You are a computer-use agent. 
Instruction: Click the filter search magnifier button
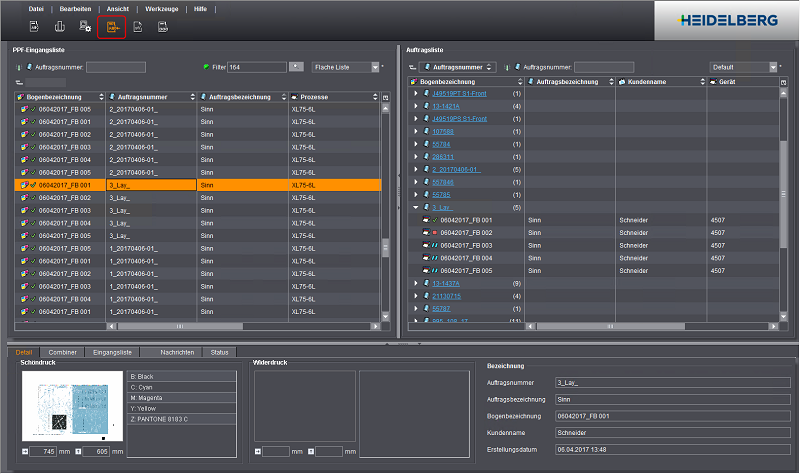[296, 67]
